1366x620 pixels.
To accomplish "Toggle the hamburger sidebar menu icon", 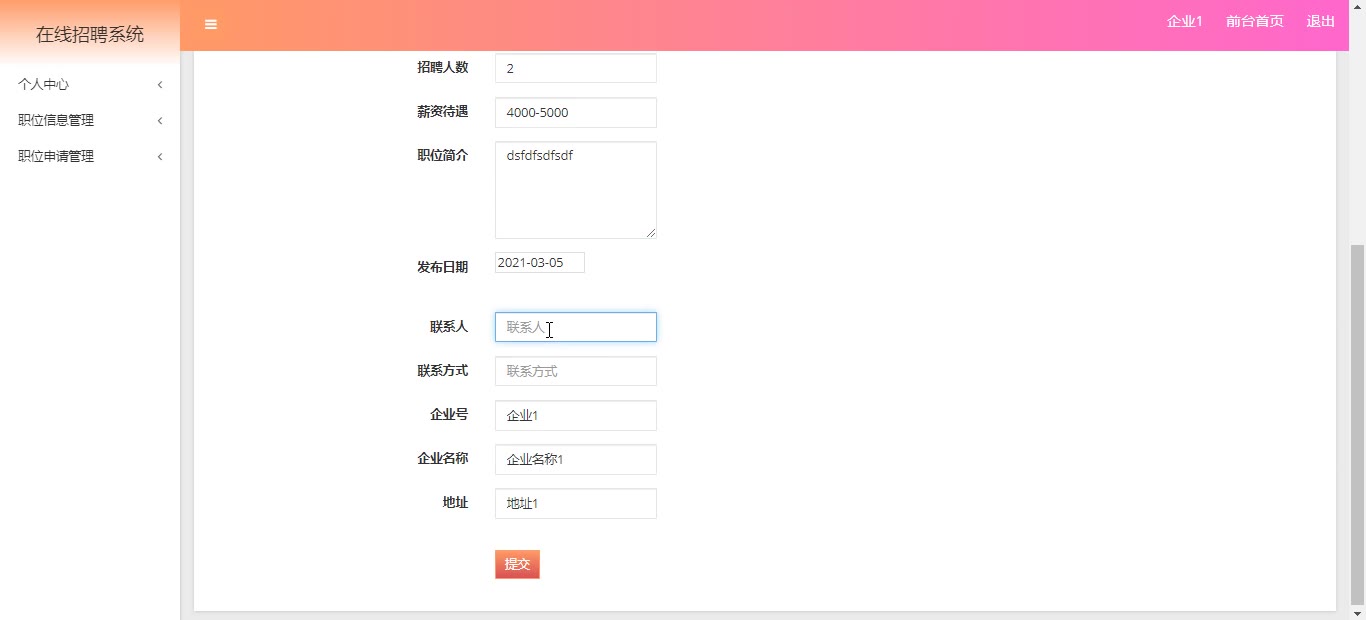I will point(211,24).
